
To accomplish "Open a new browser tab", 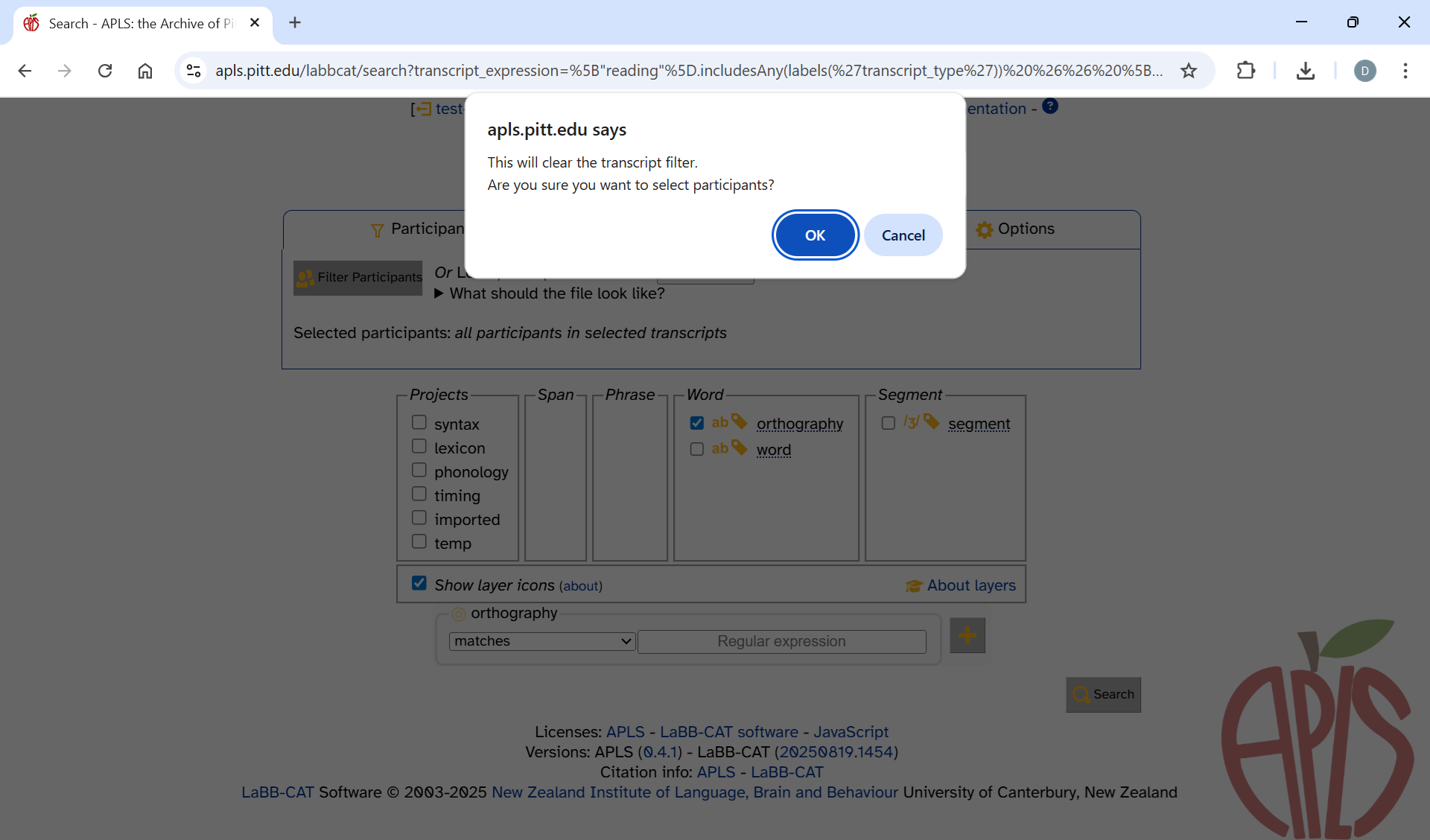I will click(x=295, y=23).
